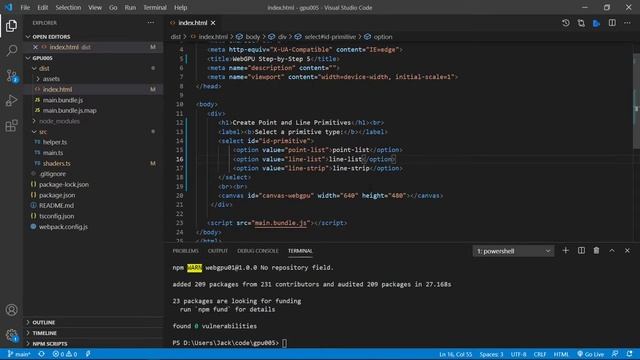Open the Source Control view
Image resolution: width=640 pixels, height=360 pixels.
tap(11, 76)
